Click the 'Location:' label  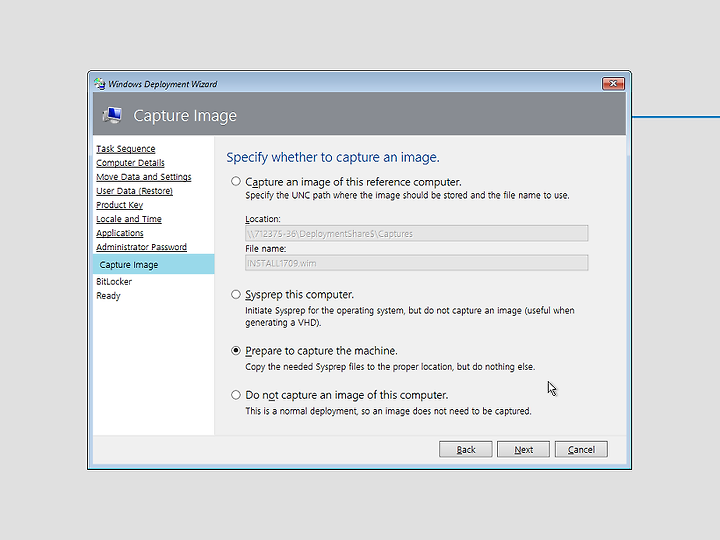pos(263,219)
